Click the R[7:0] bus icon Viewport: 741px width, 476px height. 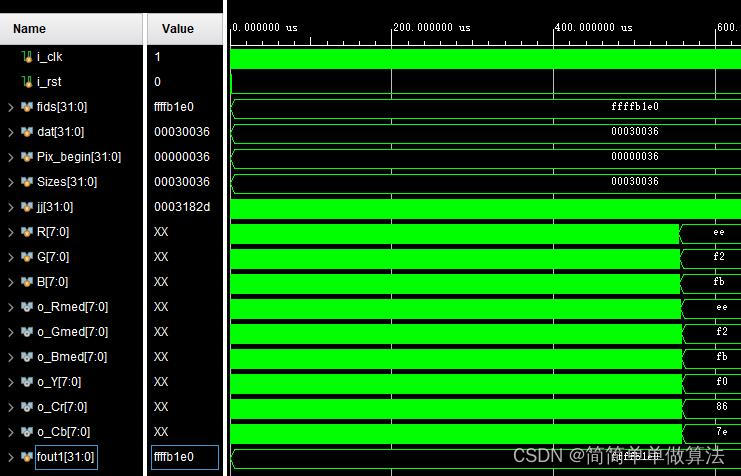tap(27, 233)
